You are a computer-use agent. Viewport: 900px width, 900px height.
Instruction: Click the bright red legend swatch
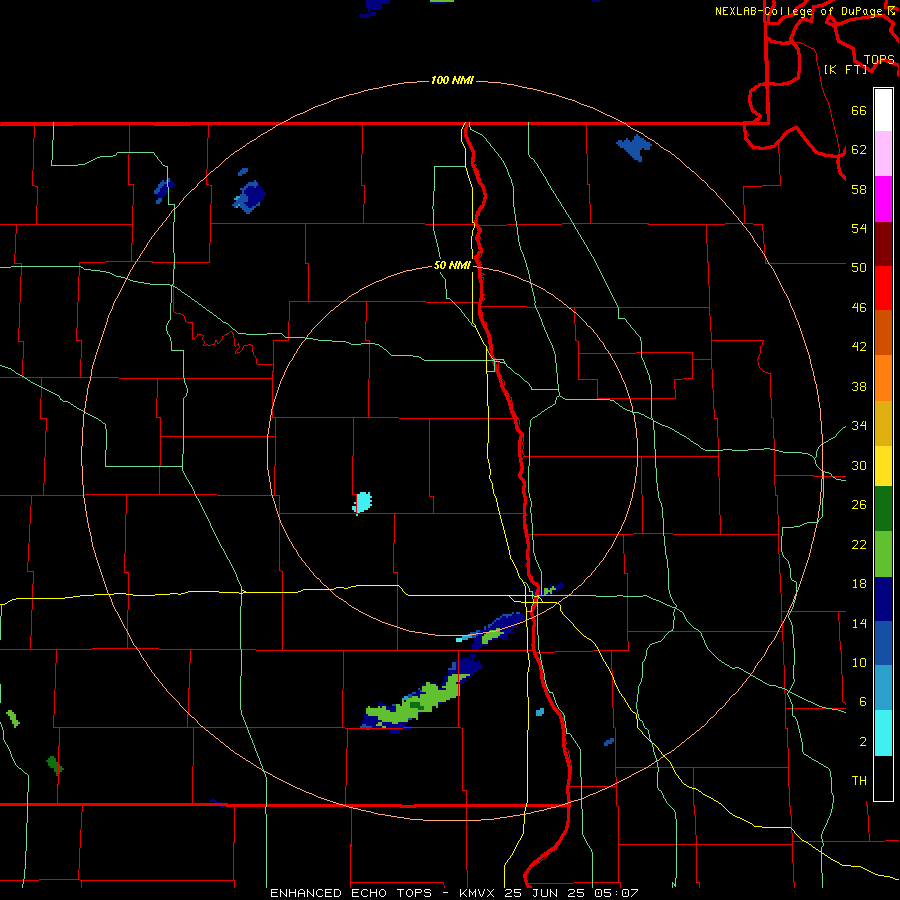pyautogui.click(x=883, y=288)
